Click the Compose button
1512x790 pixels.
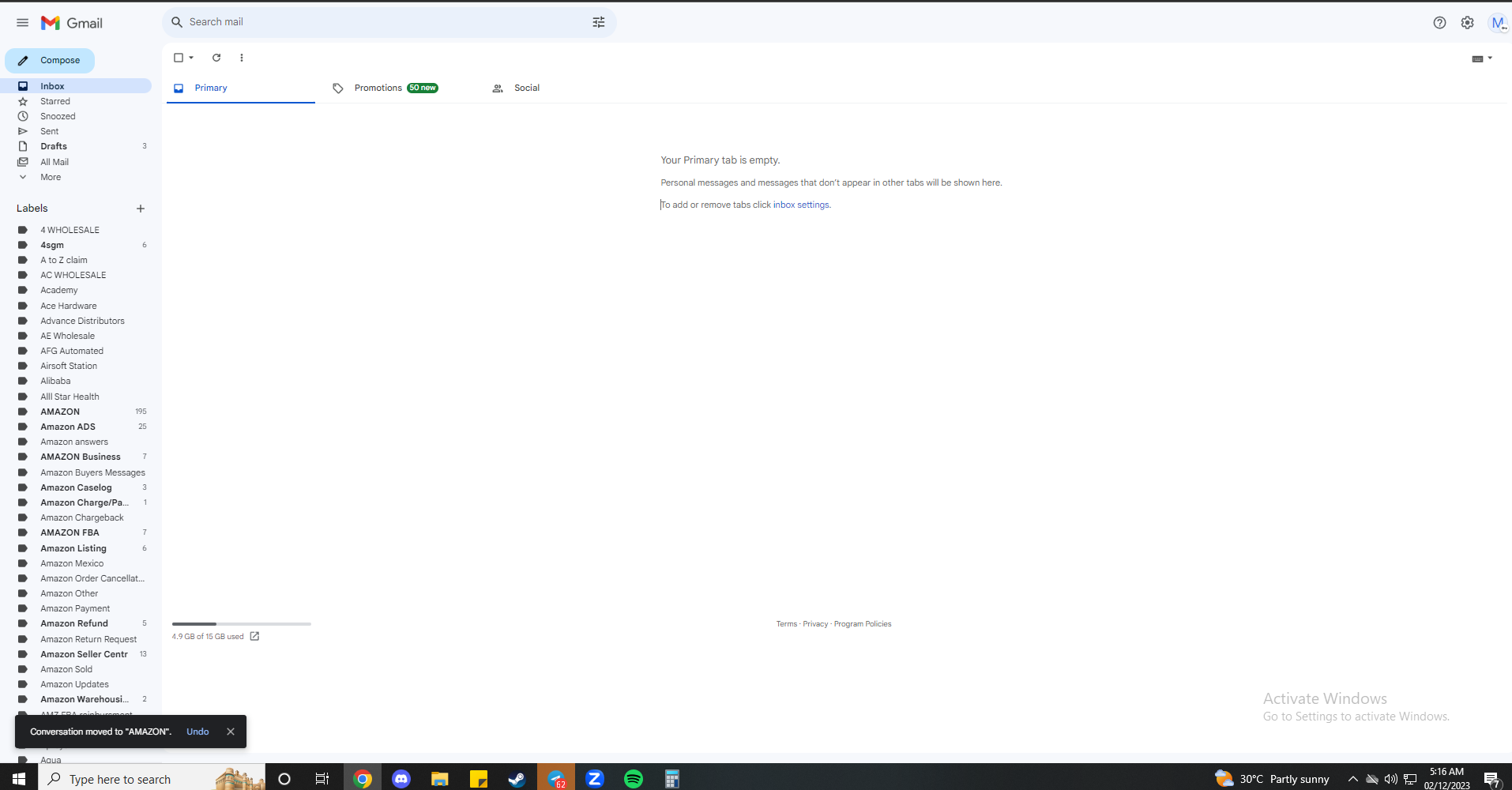50,60
